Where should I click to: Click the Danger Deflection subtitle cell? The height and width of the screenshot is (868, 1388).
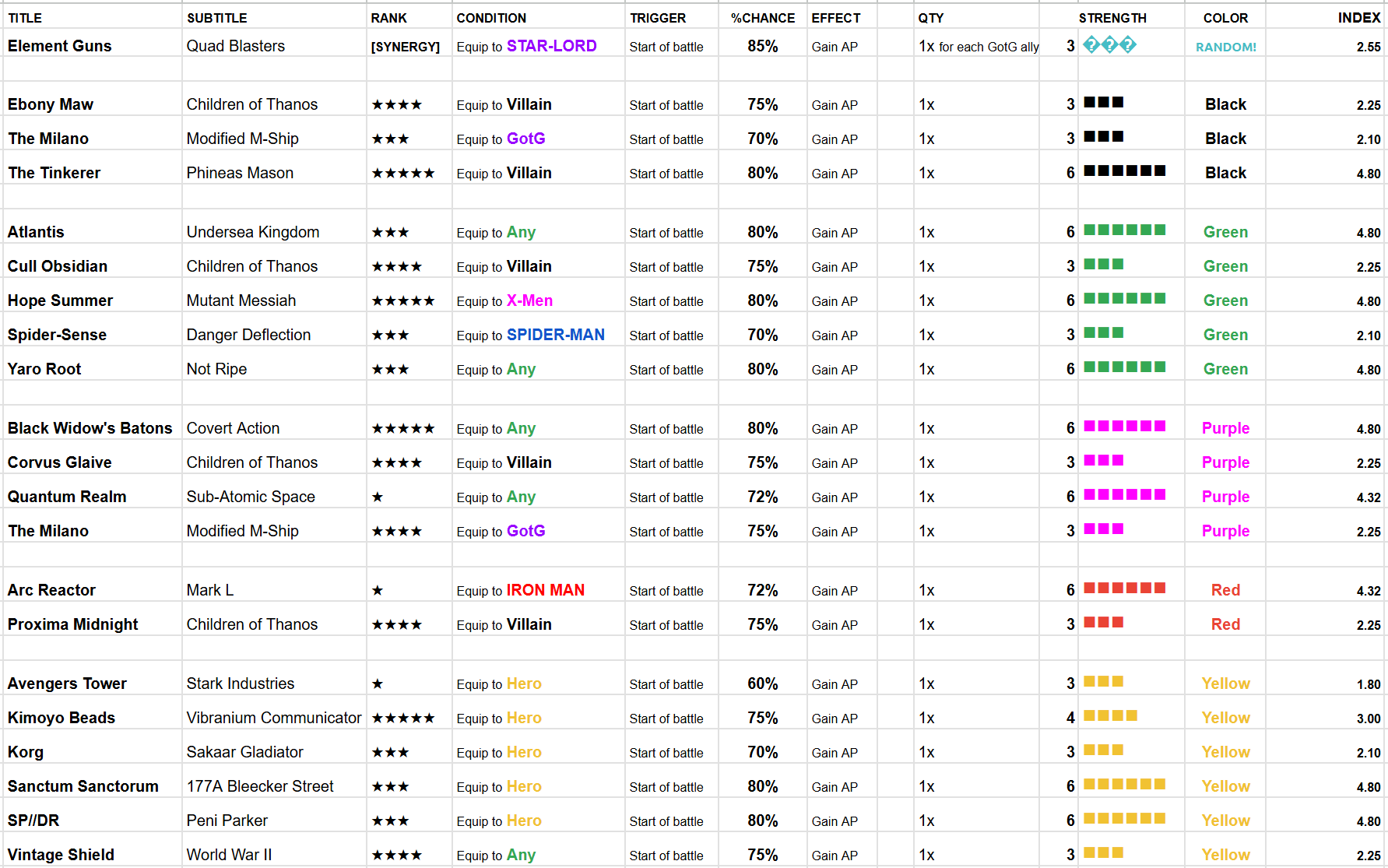[248, 335]
